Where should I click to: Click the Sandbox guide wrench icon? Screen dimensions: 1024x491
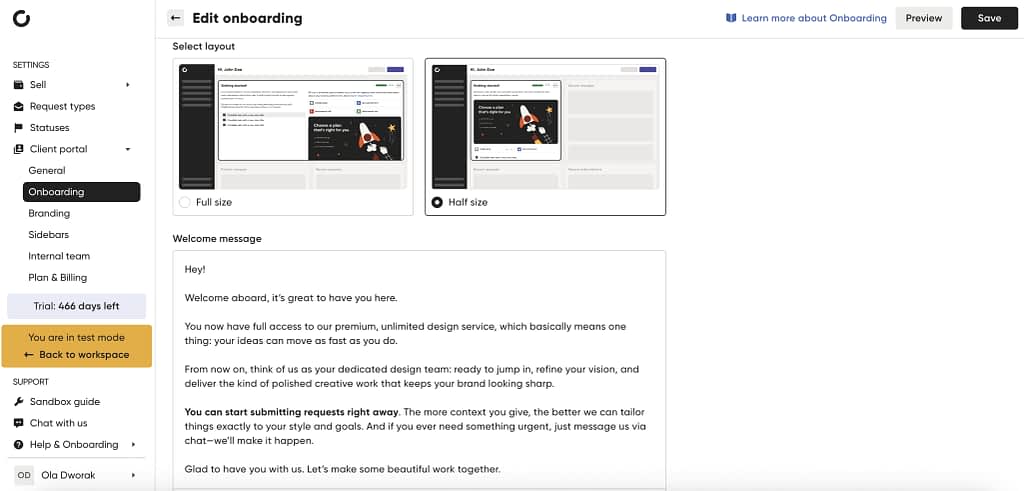[x=18, y=402]
